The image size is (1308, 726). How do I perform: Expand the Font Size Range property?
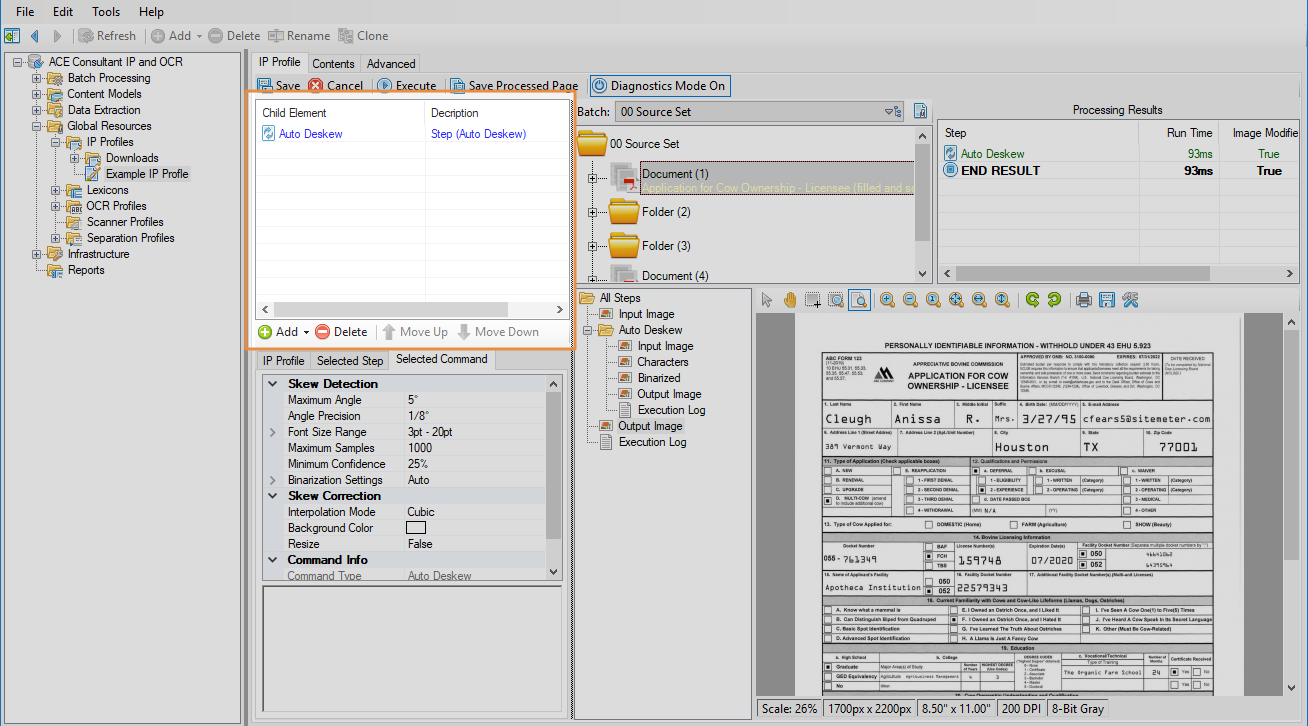click(x=273, y=432)
